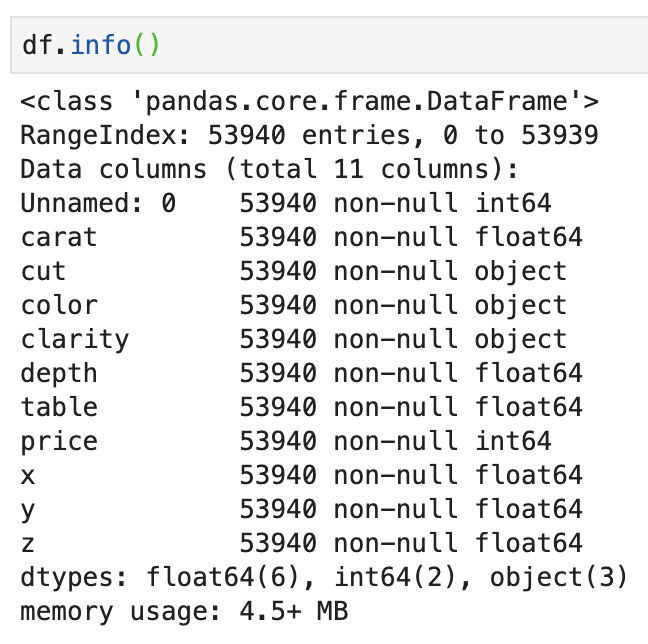Image resolution: width=648 pixels, height=644 pixels.
Task: Click the 'memory usage: 4.5+ MB' line
Action: (184, 611)
